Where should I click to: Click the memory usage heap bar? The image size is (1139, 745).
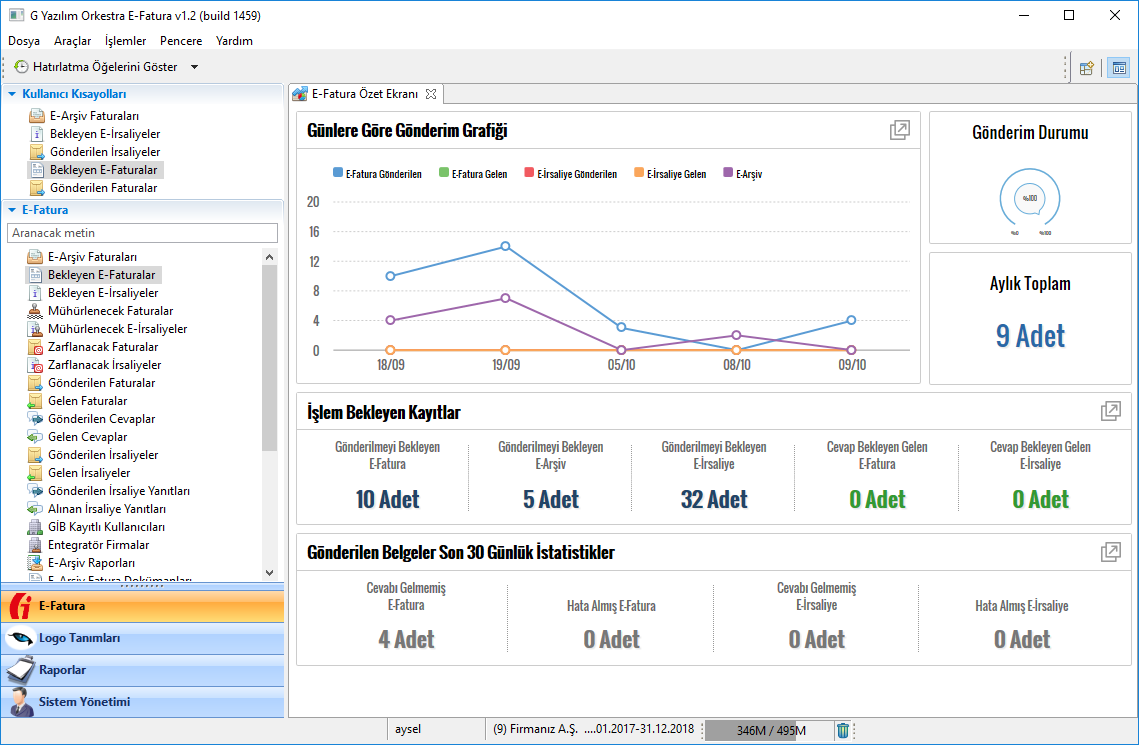click(x=768, y=730)
